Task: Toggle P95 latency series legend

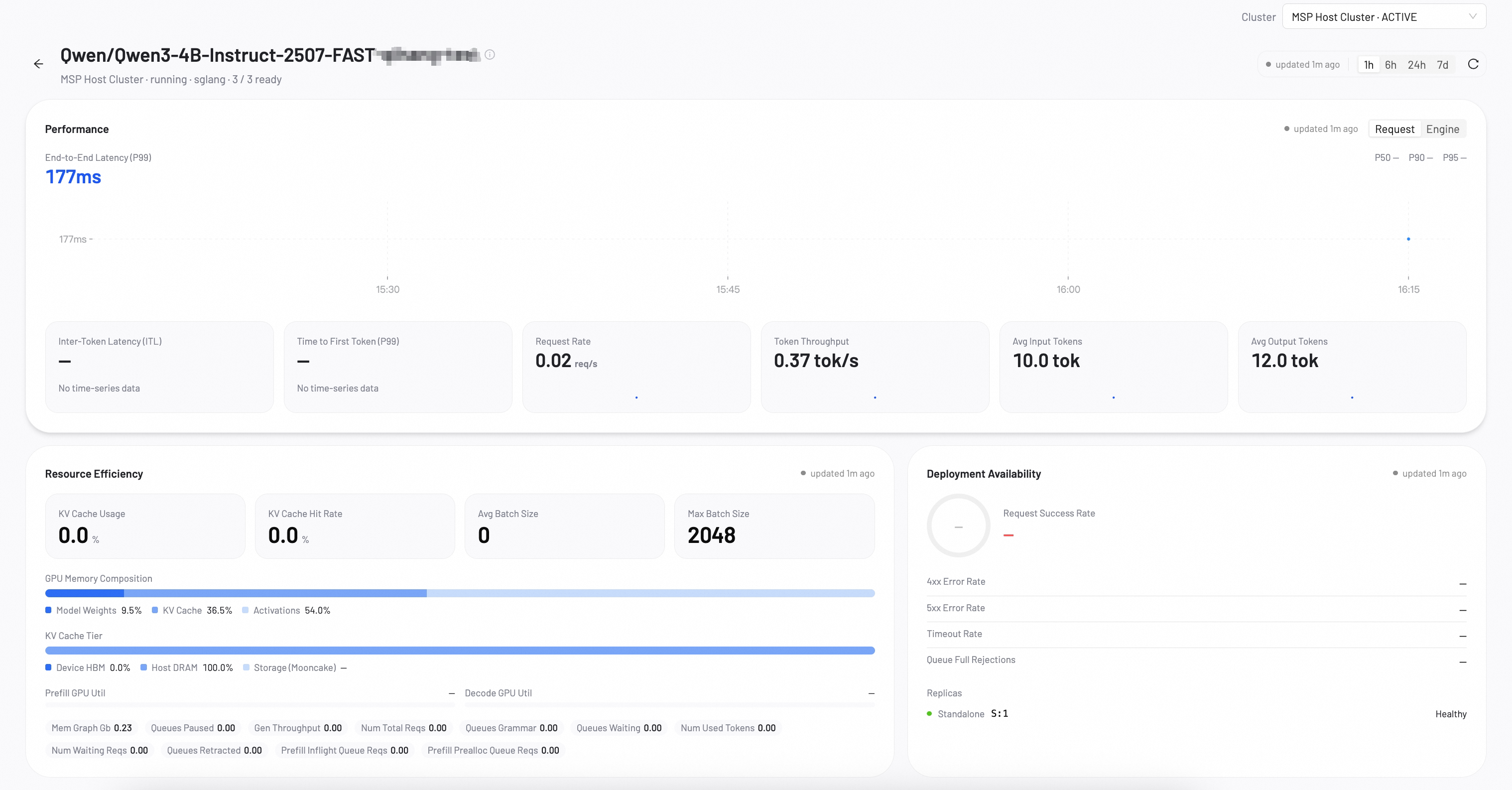Action: click(1454, 157)
